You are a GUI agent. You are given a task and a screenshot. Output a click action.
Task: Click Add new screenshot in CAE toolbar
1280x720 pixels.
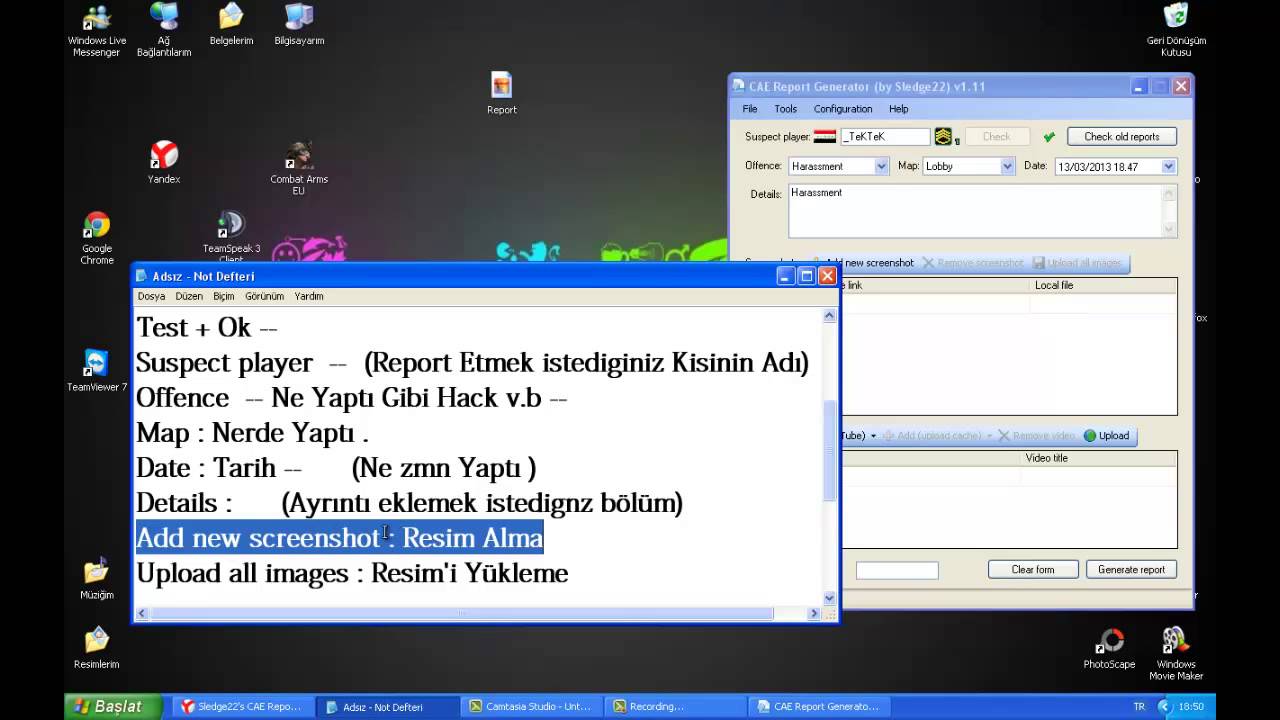click(869, 263)
